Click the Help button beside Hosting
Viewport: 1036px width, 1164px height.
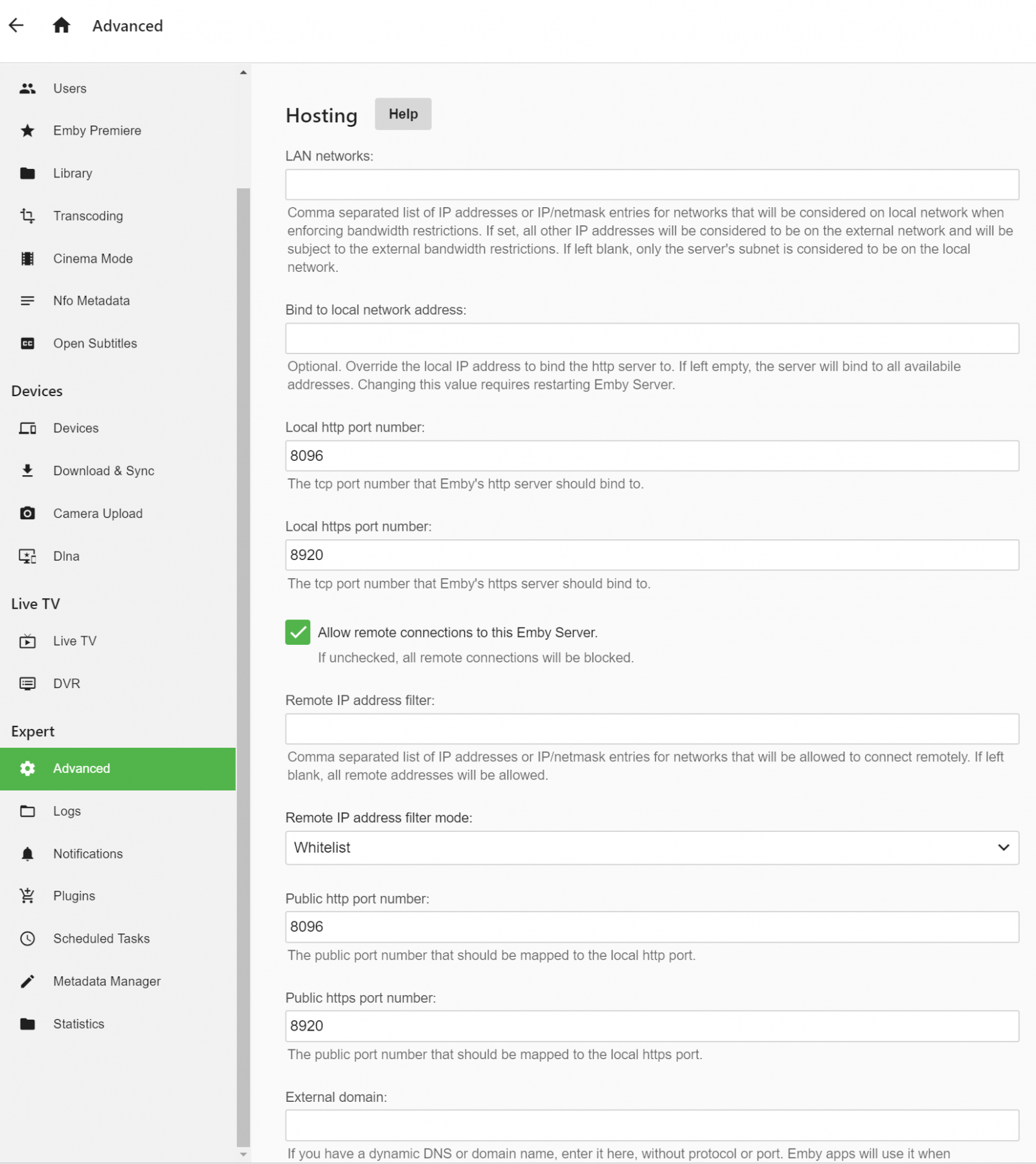tap(403, 114)
